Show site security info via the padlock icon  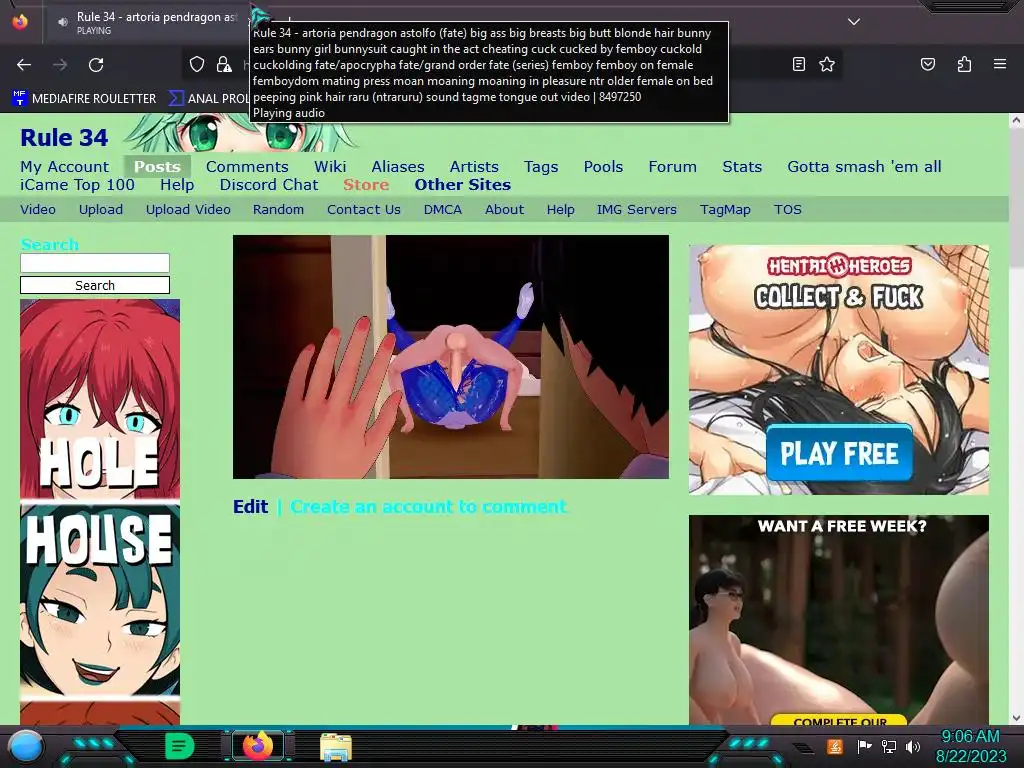[224, 64]
